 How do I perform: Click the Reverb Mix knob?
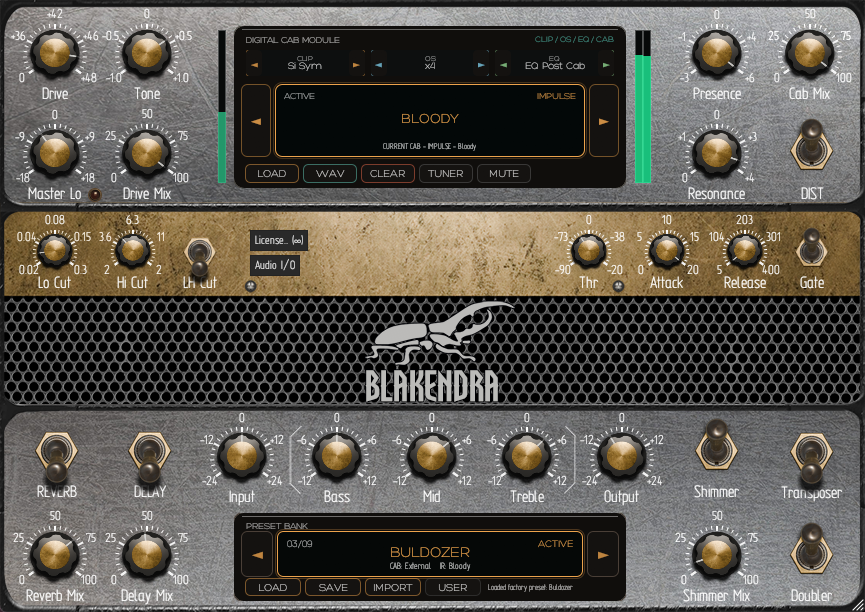coord(55,554)
